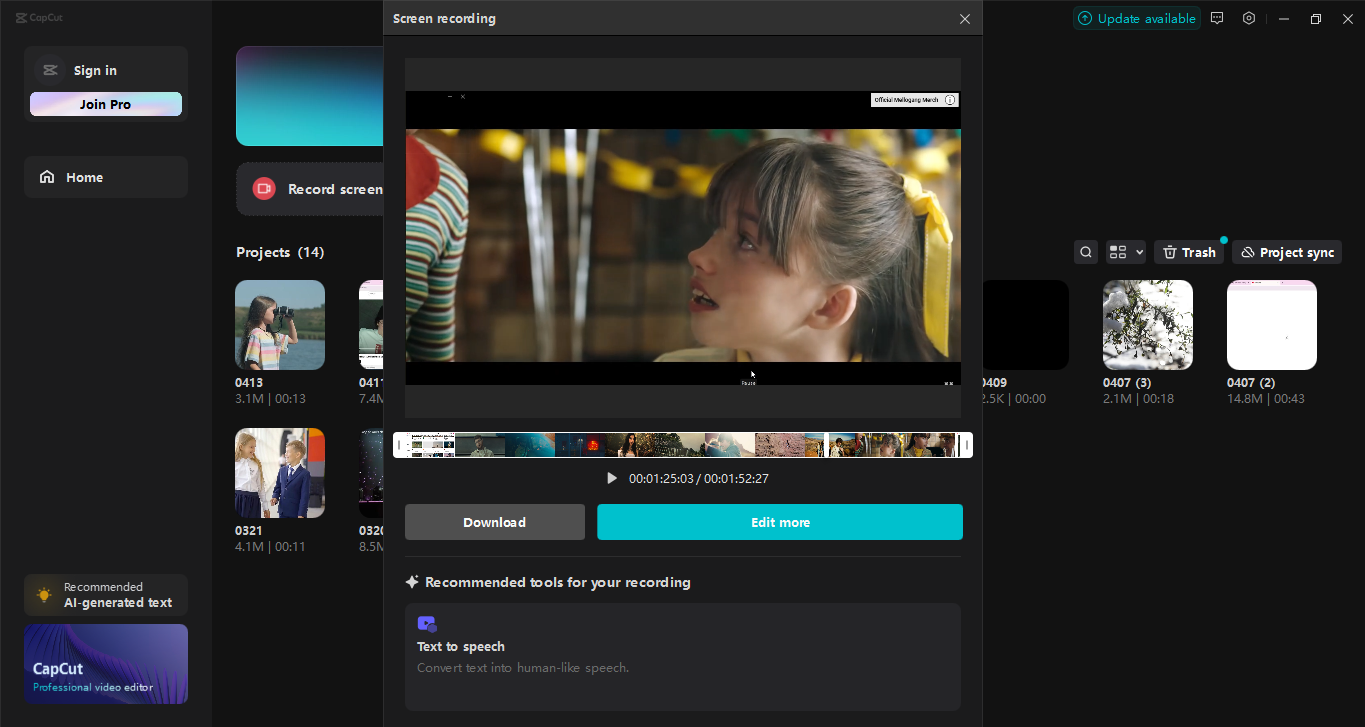Image resolution: width=1365 pixels, height=727 pixels.
Task: Click the grid view layout icon
Action: (1117, 251)
